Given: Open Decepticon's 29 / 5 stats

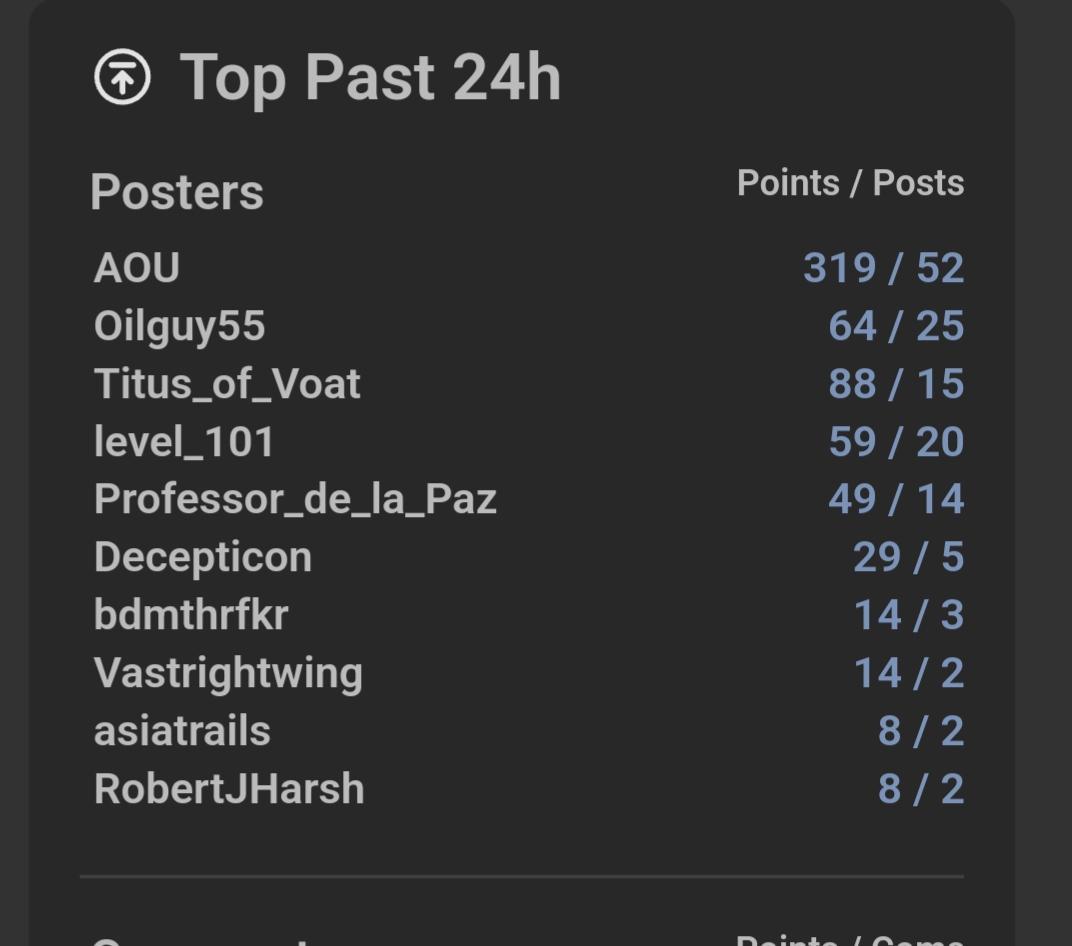Looking at the screenshot, I should point(908,557).
